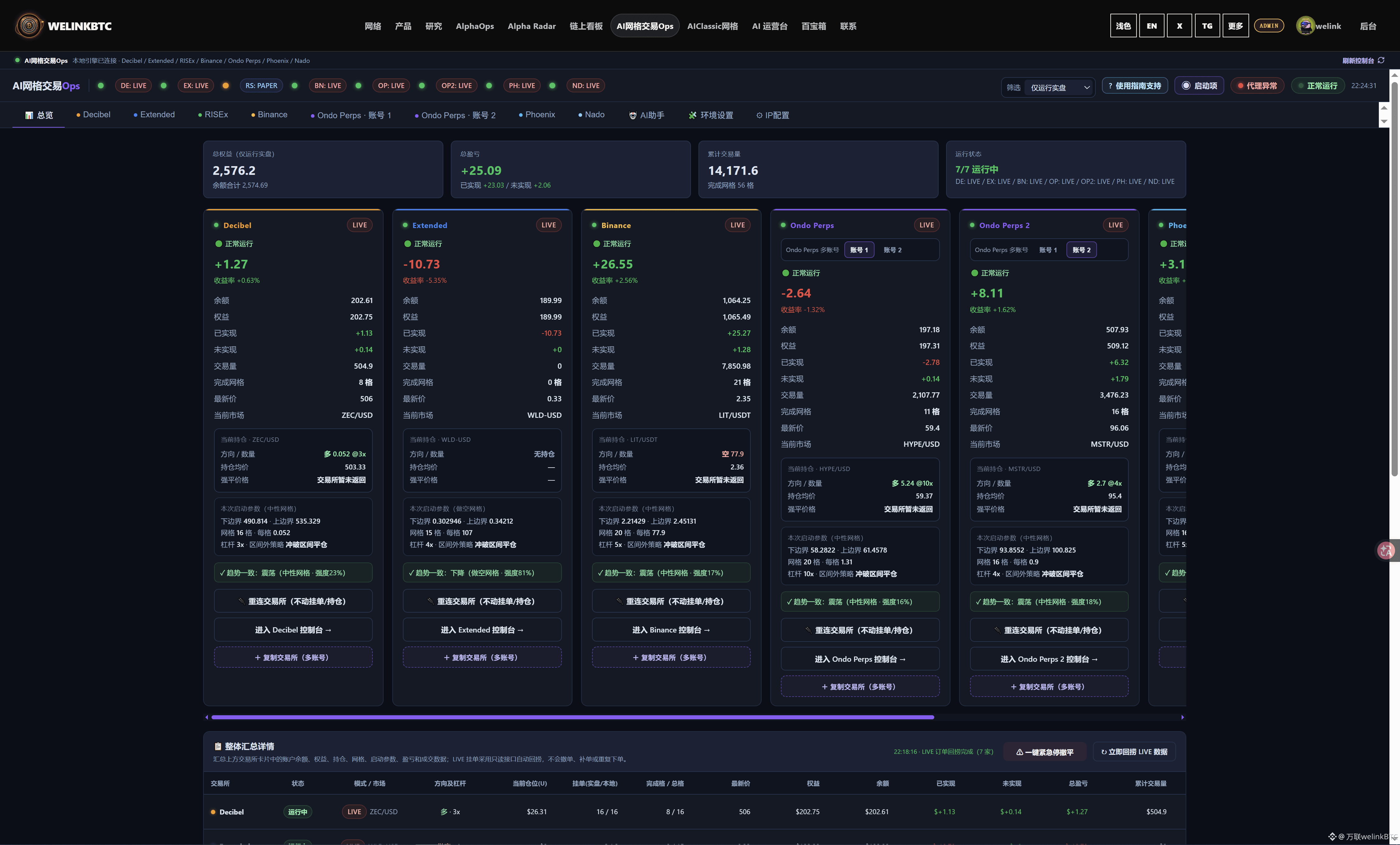Open the 百宝箱 navigation menu
1400x845 pixels.
tap(814, 26)
